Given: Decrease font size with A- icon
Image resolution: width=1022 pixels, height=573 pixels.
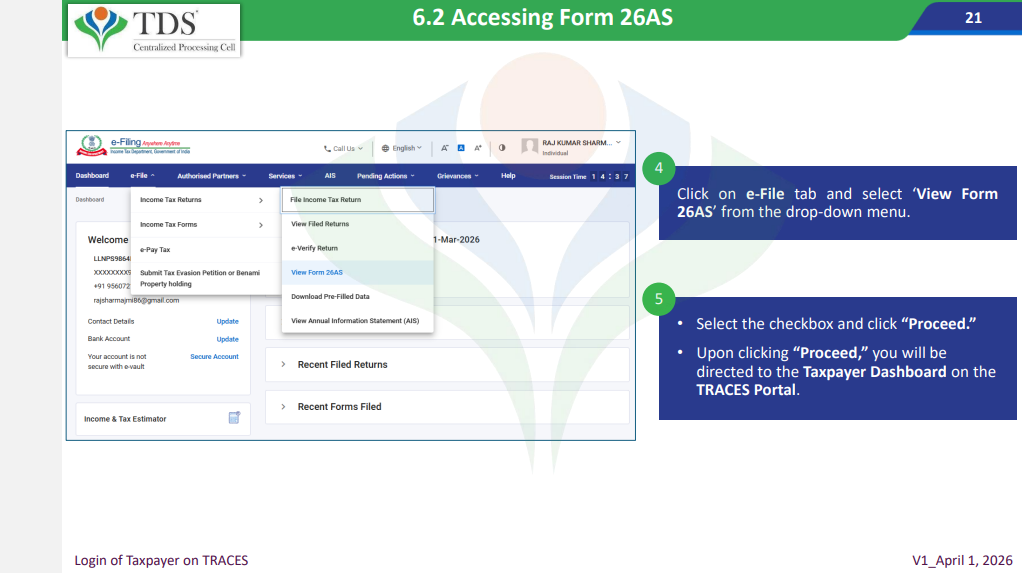Looking at the screenshot, I should click(444, 148).
